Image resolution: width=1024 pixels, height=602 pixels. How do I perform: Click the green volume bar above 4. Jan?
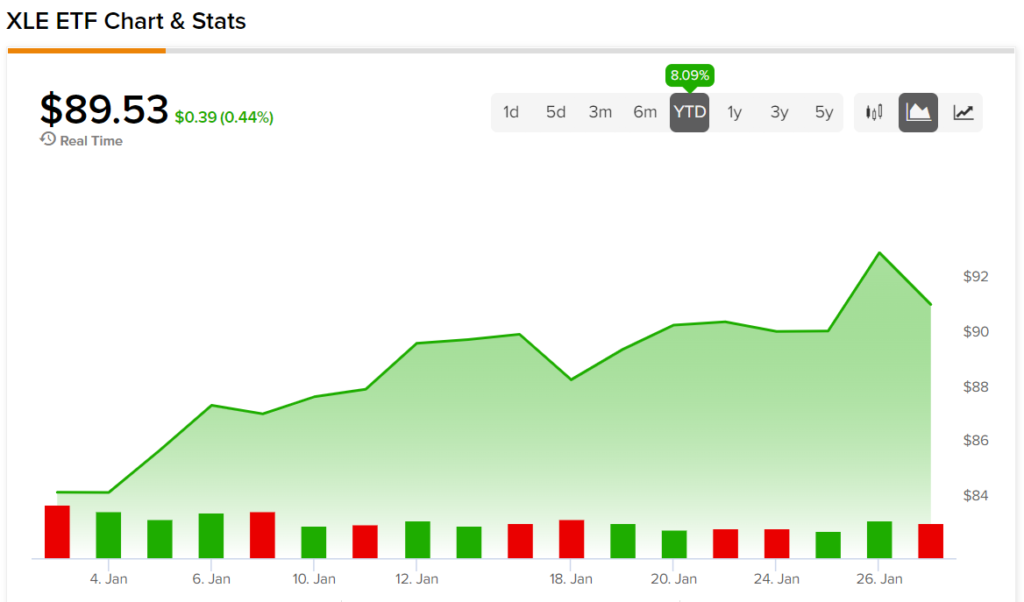click(108, 535)
